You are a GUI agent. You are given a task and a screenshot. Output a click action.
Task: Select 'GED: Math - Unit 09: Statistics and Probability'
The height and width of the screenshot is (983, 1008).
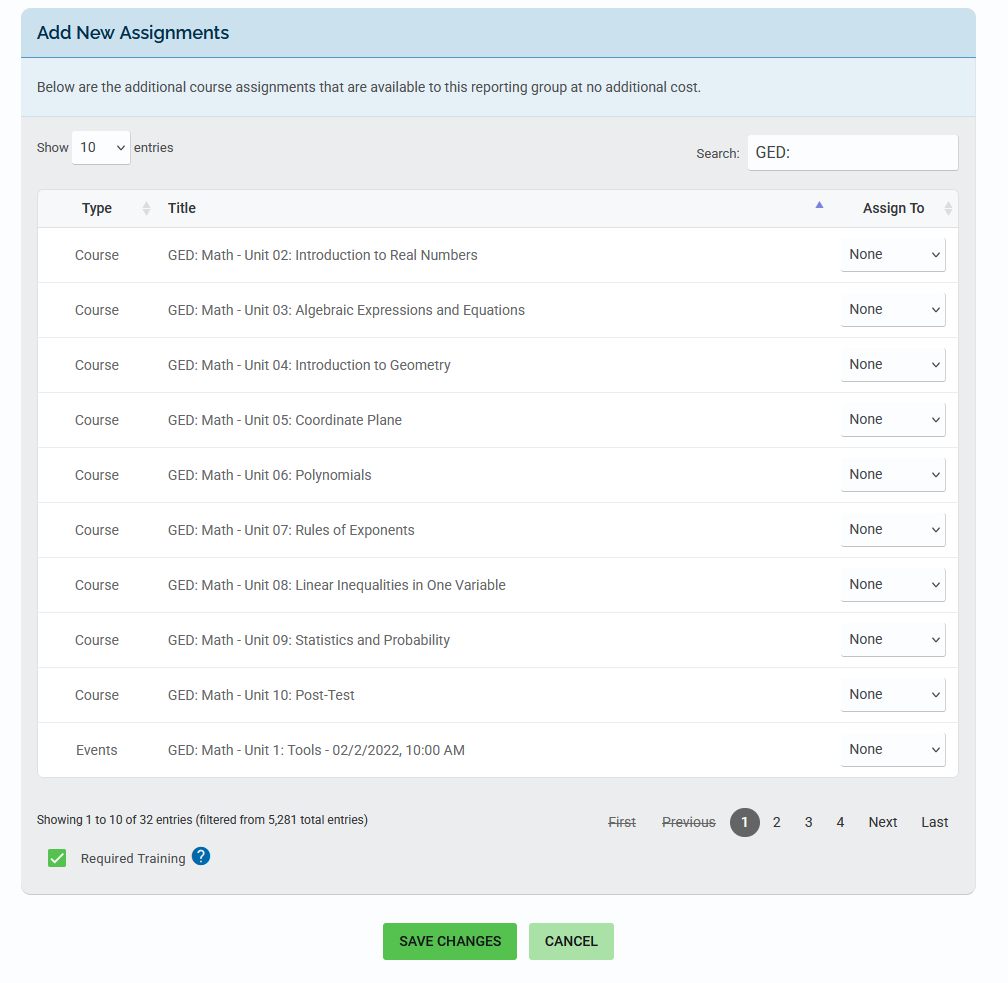(x=309, y=640)
